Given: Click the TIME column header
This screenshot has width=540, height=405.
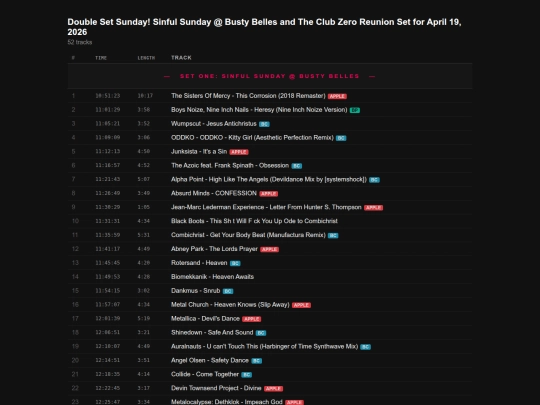Looking at the screenshot, I should (x=101, y=58).
